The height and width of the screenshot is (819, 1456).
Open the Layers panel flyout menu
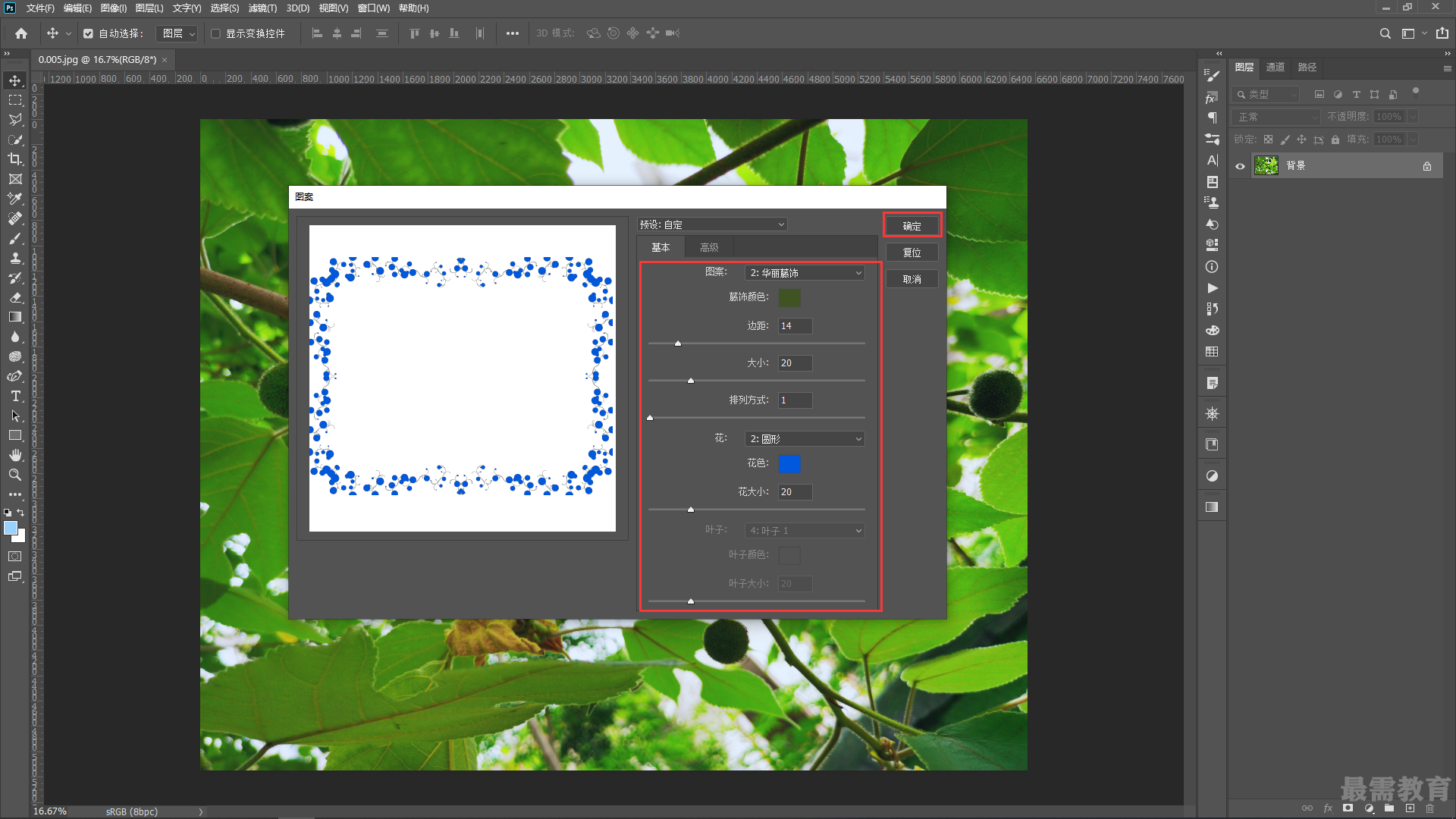point(1447,68)
